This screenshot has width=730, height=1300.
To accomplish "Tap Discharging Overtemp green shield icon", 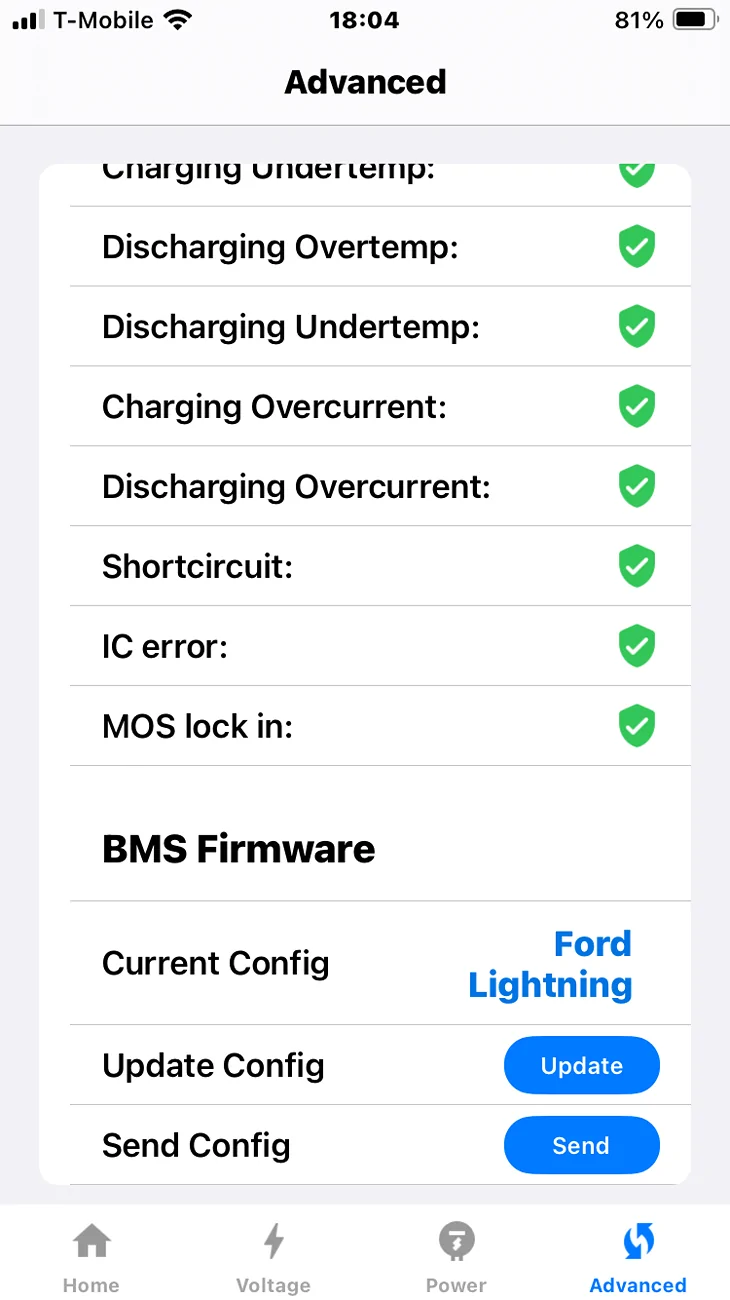I will (x=637, y=247).
